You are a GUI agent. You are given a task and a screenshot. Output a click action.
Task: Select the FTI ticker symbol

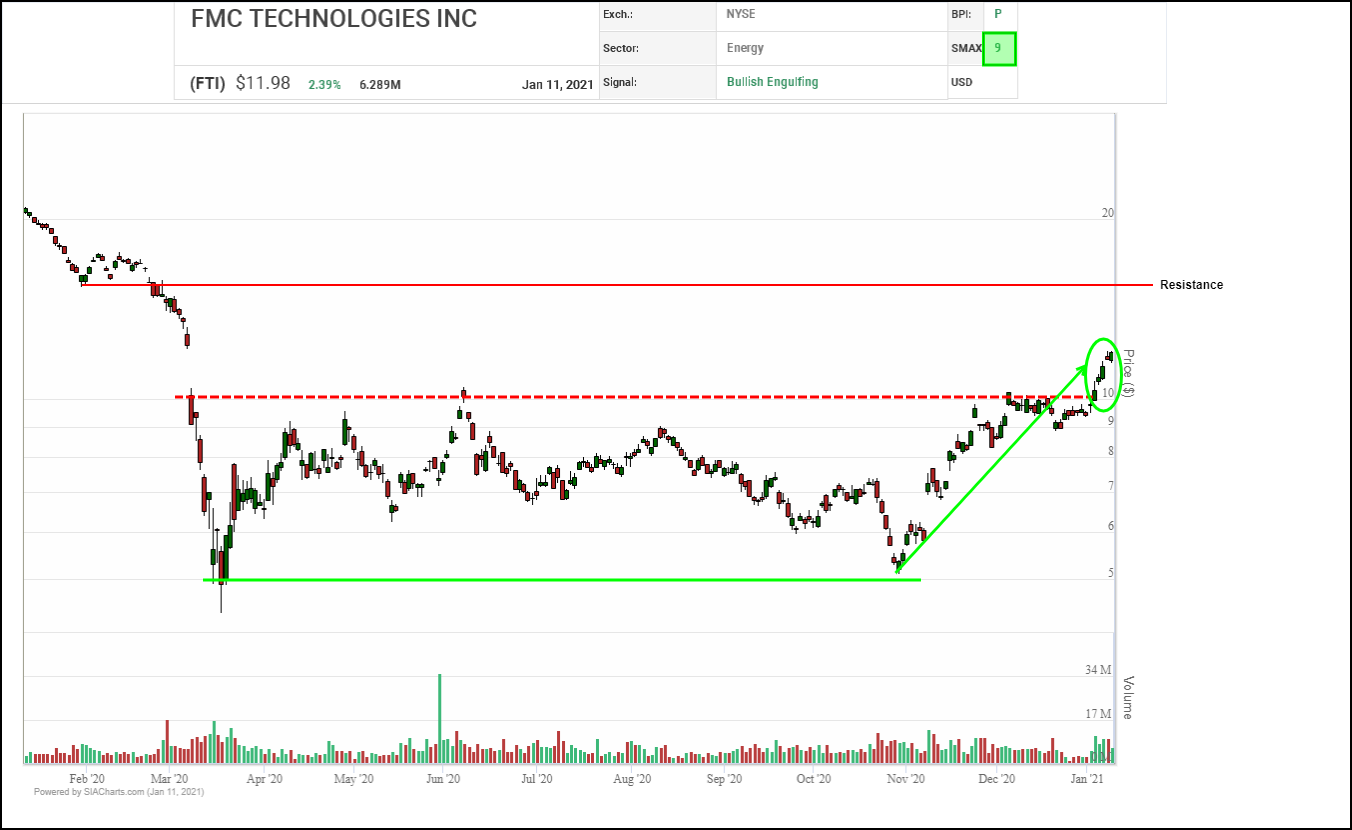[x=207, y=84]
